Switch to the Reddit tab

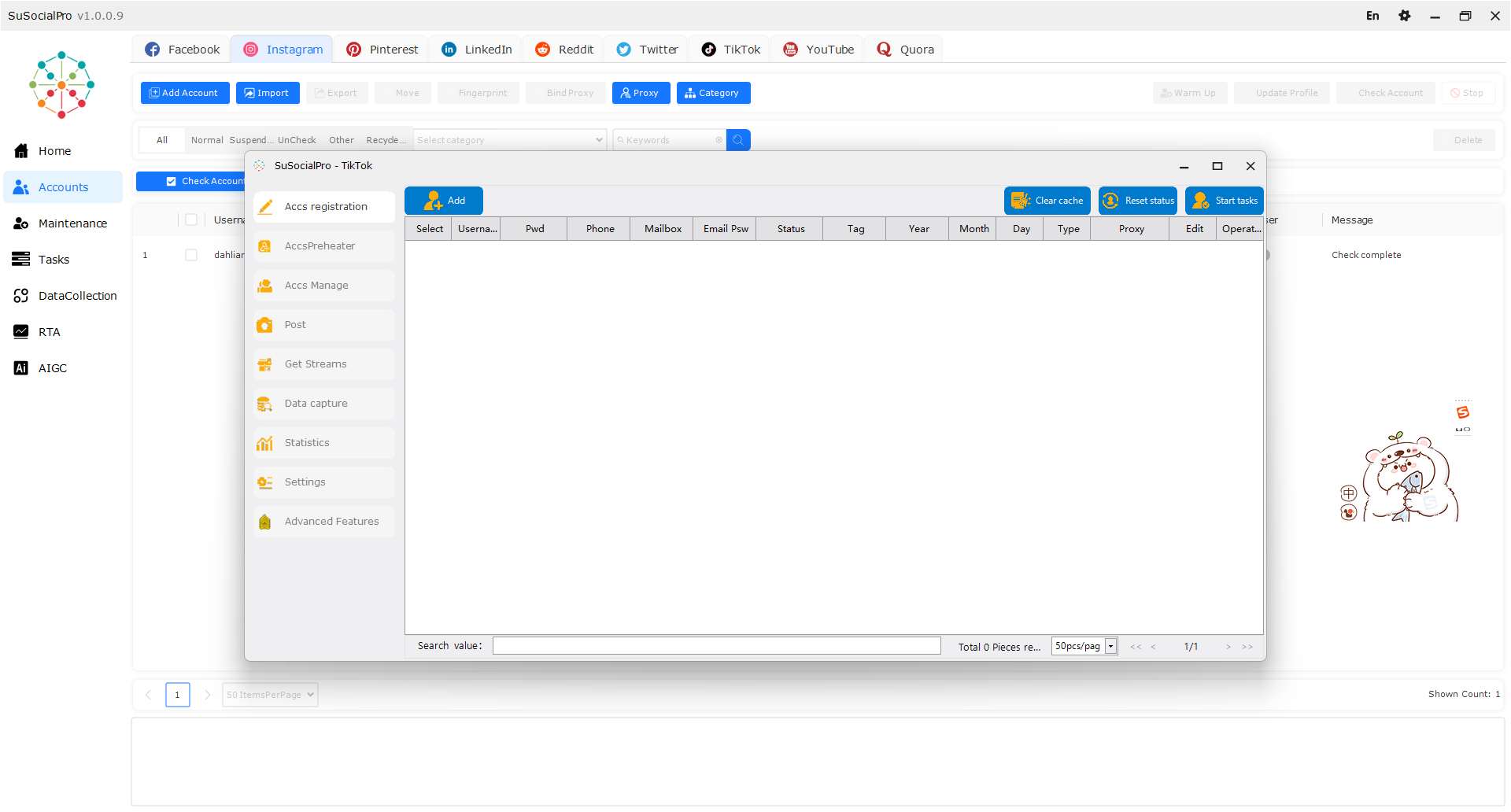[x=564, y=50]
